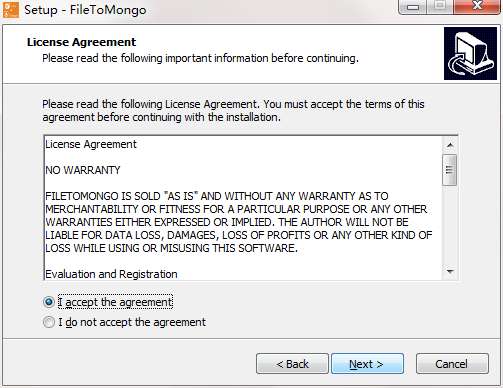The width and height of the screenshot is (503, 388).
Task: Click the FileToMongo icon in title bar
Action: tap(10, 9)
